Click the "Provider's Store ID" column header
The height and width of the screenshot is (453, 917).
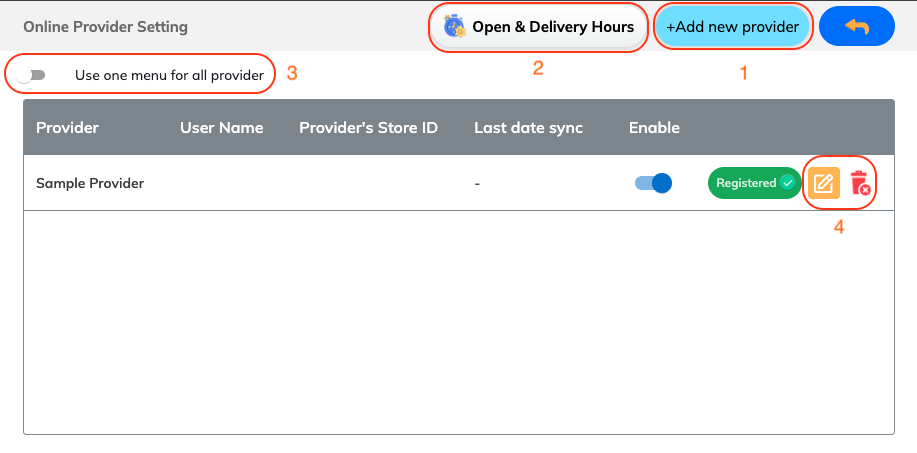368,127
